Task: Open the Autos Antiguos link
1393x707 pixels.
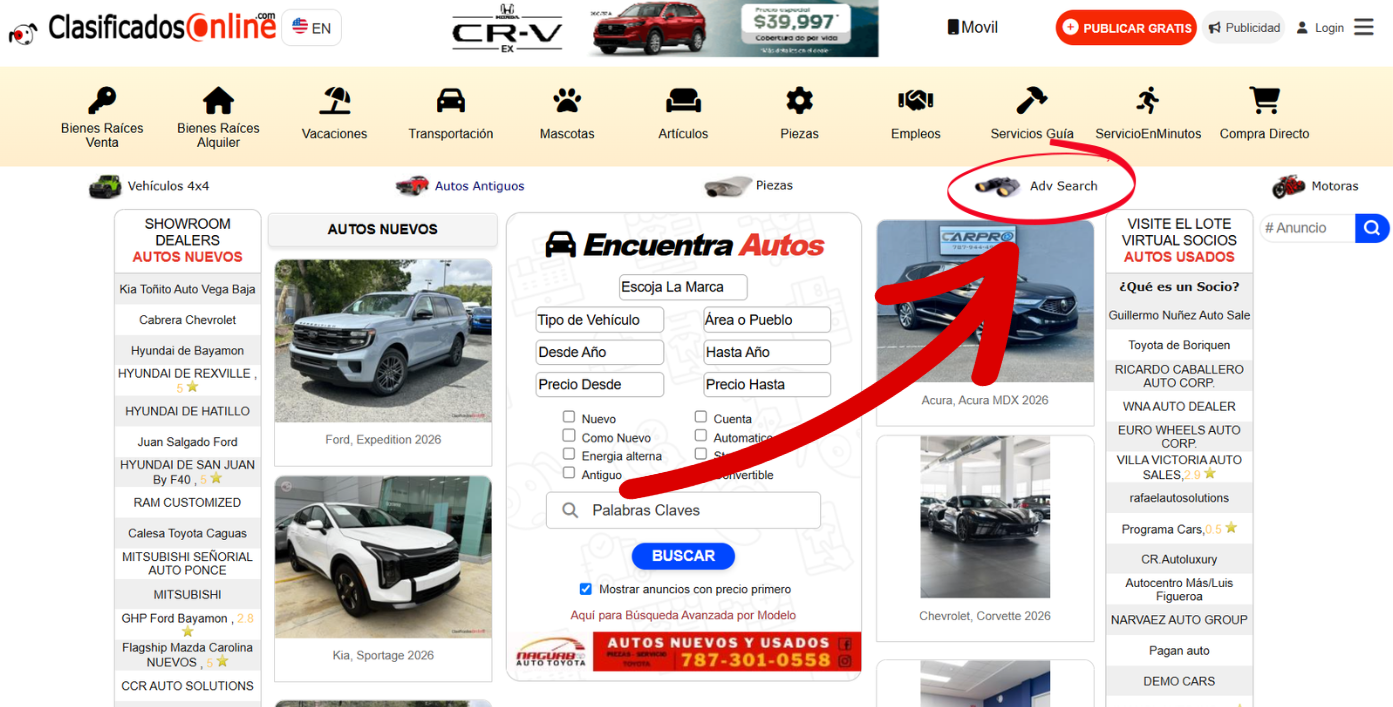Action: point(479,186)
